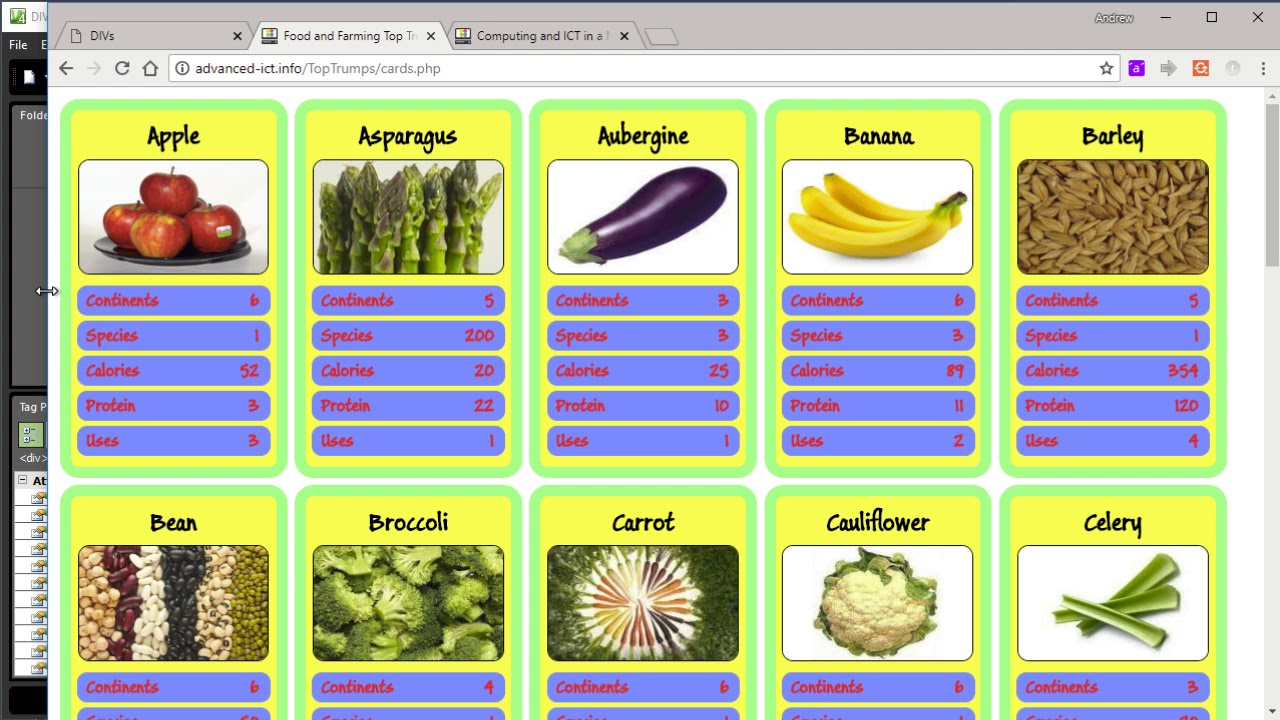
Task: Click the green tag icon in Tag panel
Action: pyautogui.click(x=30, y=435)
